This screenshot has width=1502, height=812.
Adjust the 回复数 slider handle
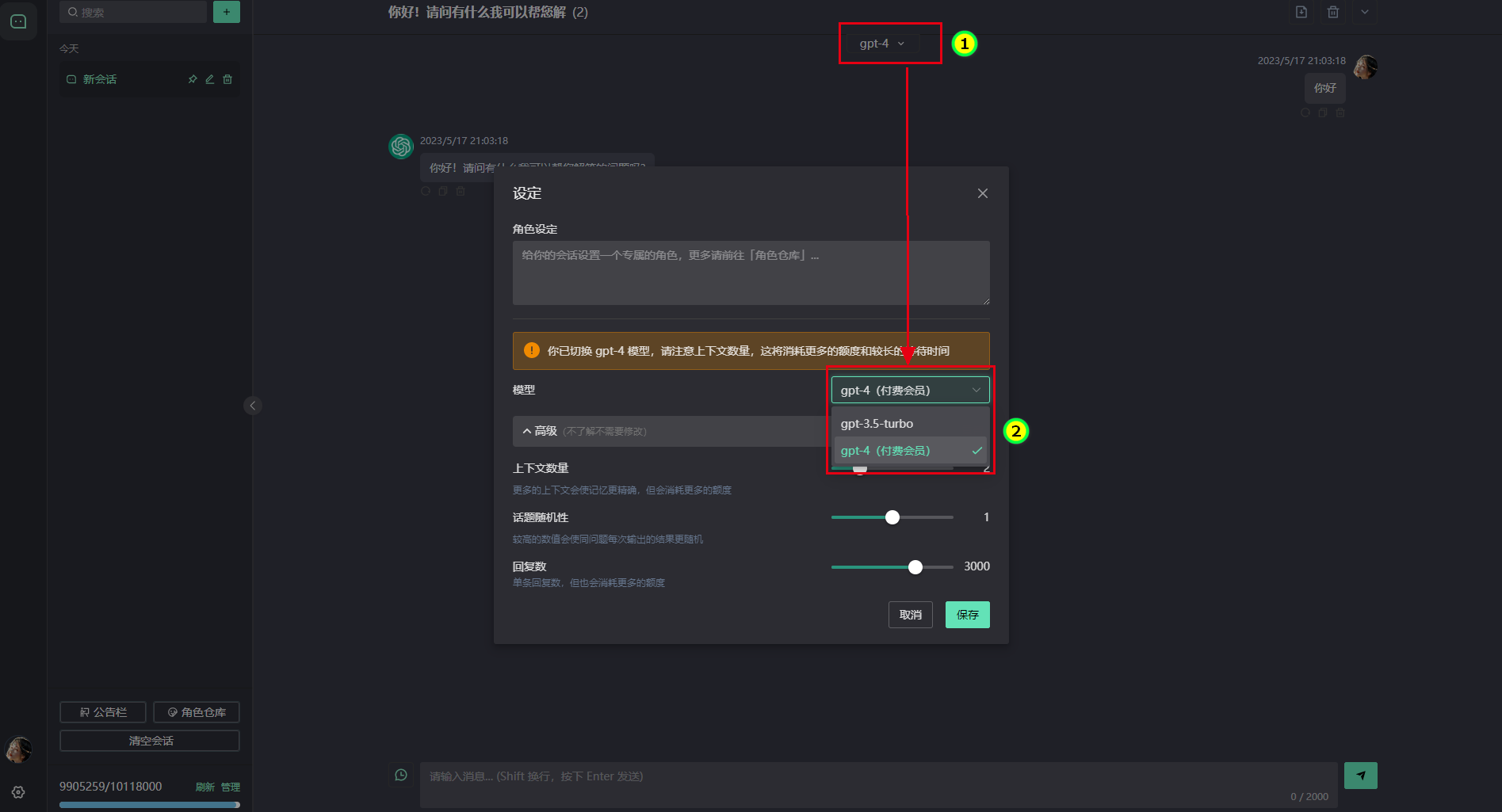point(915,567)
